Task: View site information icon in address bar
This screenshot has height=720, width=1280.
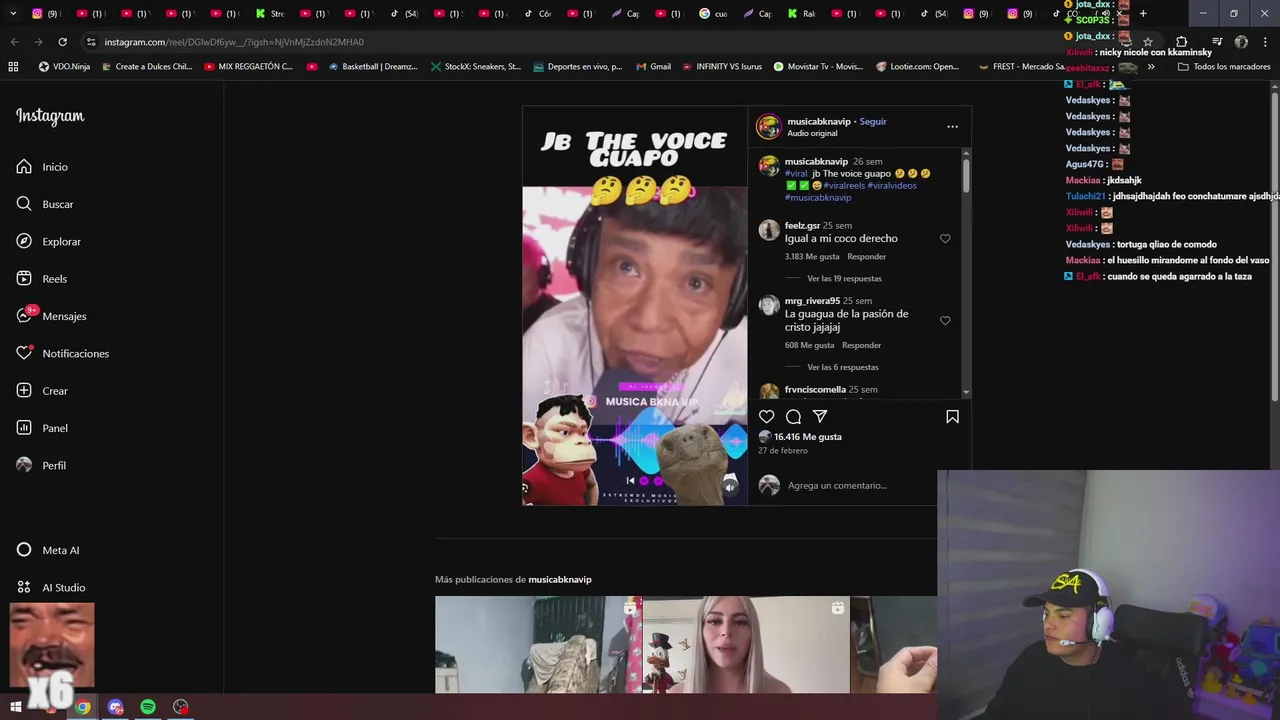Action: 91,42
